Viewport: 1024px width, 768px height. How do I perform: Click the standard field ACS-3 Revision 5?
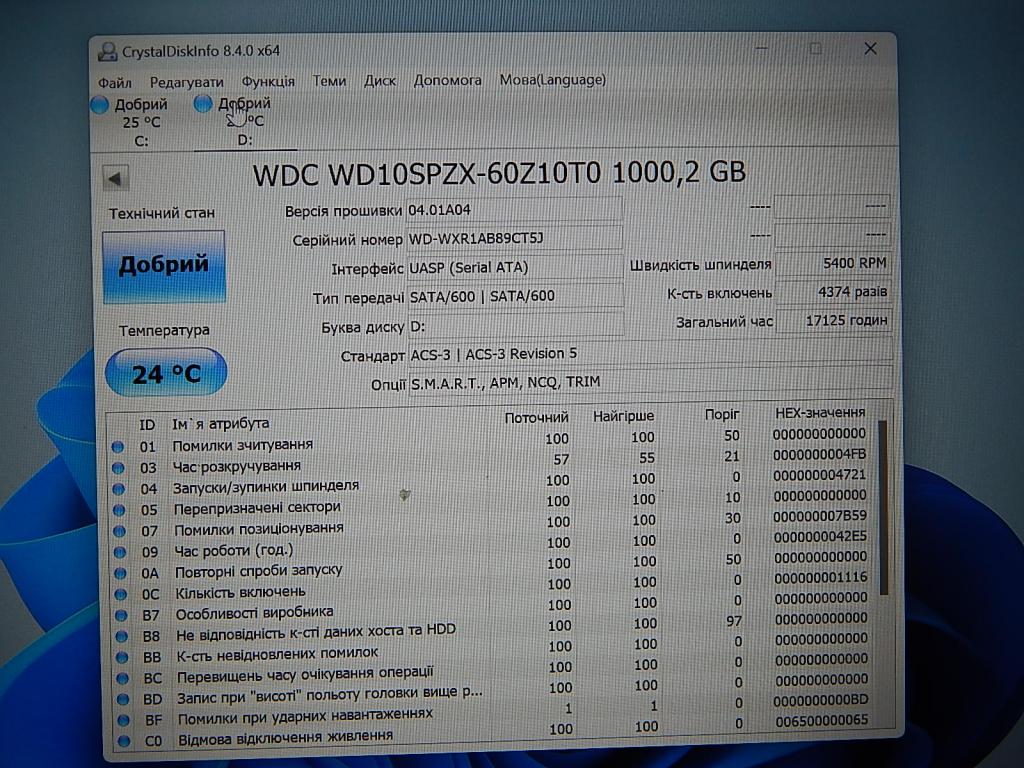[650, 353]
